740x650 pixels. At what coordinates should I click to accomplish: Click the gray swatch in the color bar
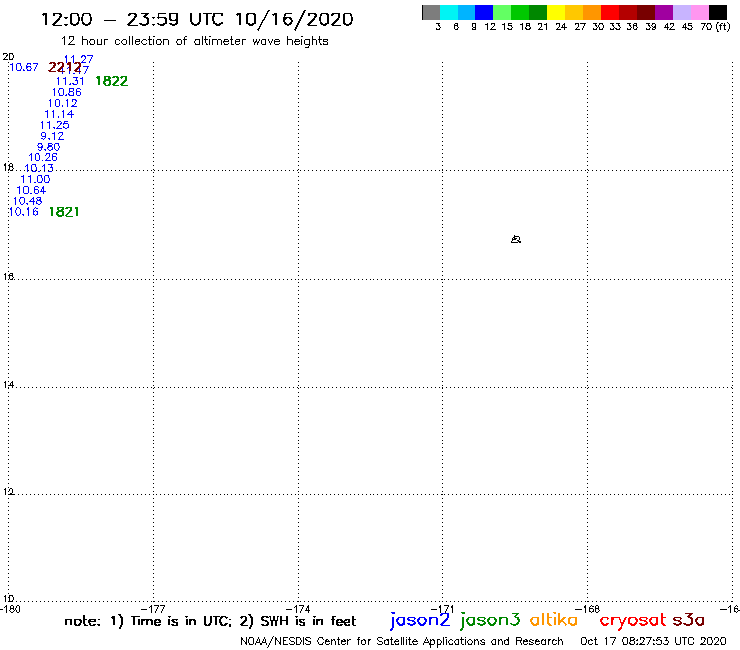click(431, 12)
